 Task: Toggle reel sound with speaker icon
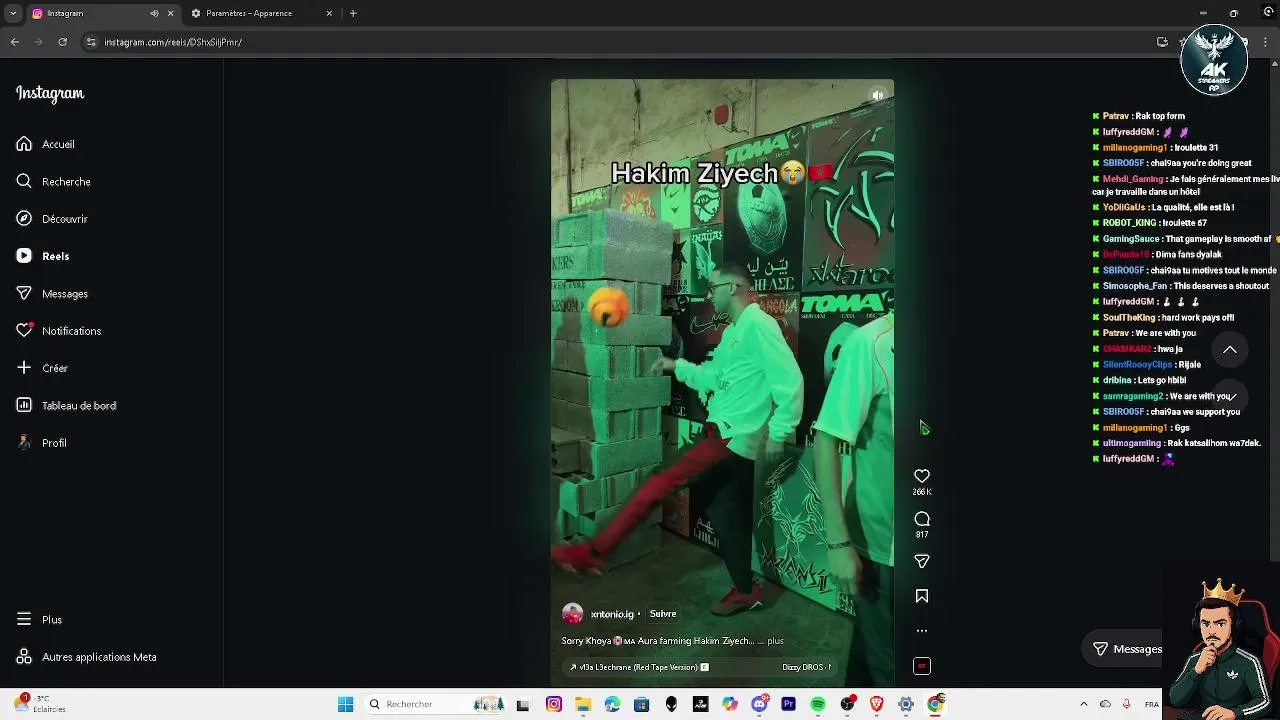tap(877, 96)
